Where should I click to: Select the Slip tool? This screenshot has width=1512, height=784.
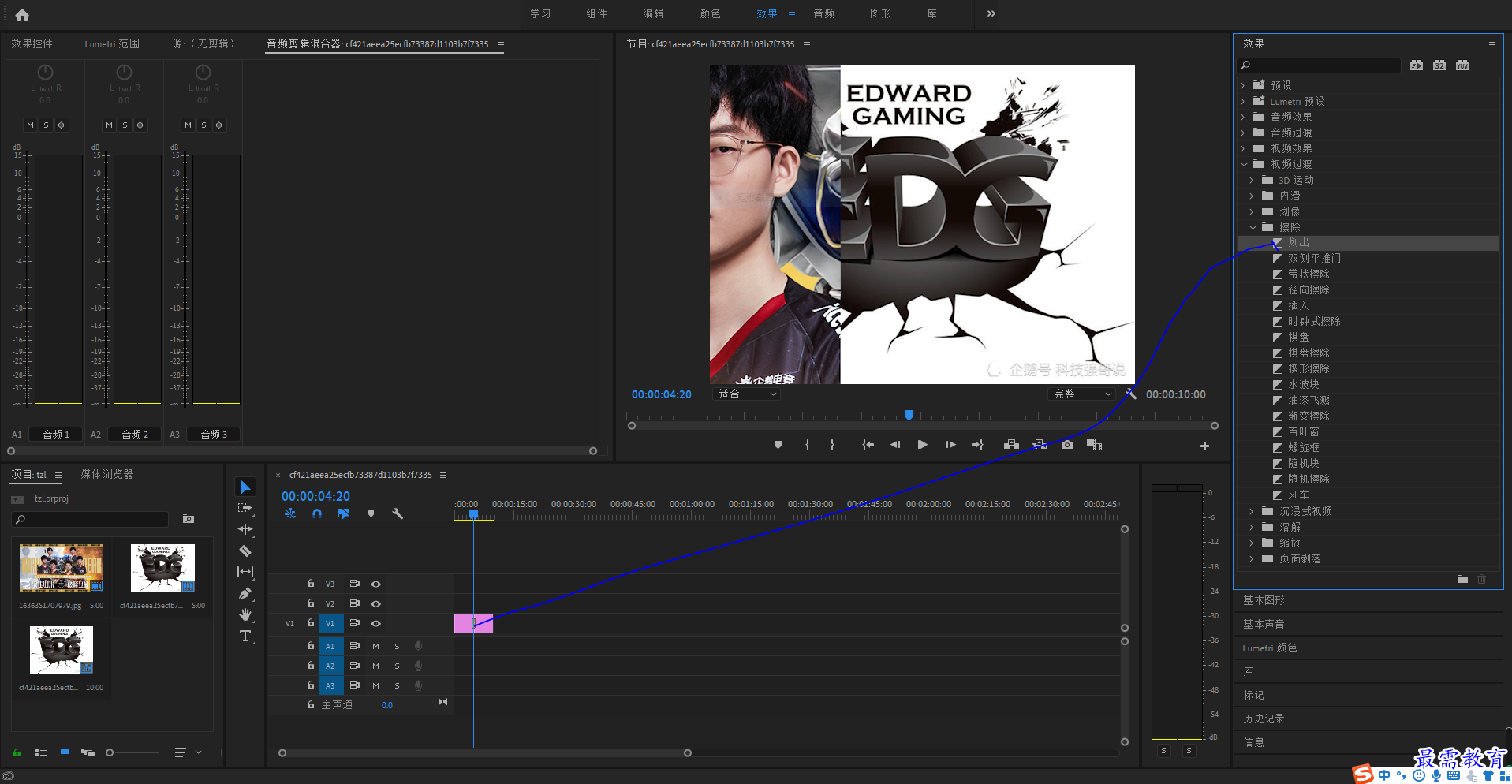245,572
